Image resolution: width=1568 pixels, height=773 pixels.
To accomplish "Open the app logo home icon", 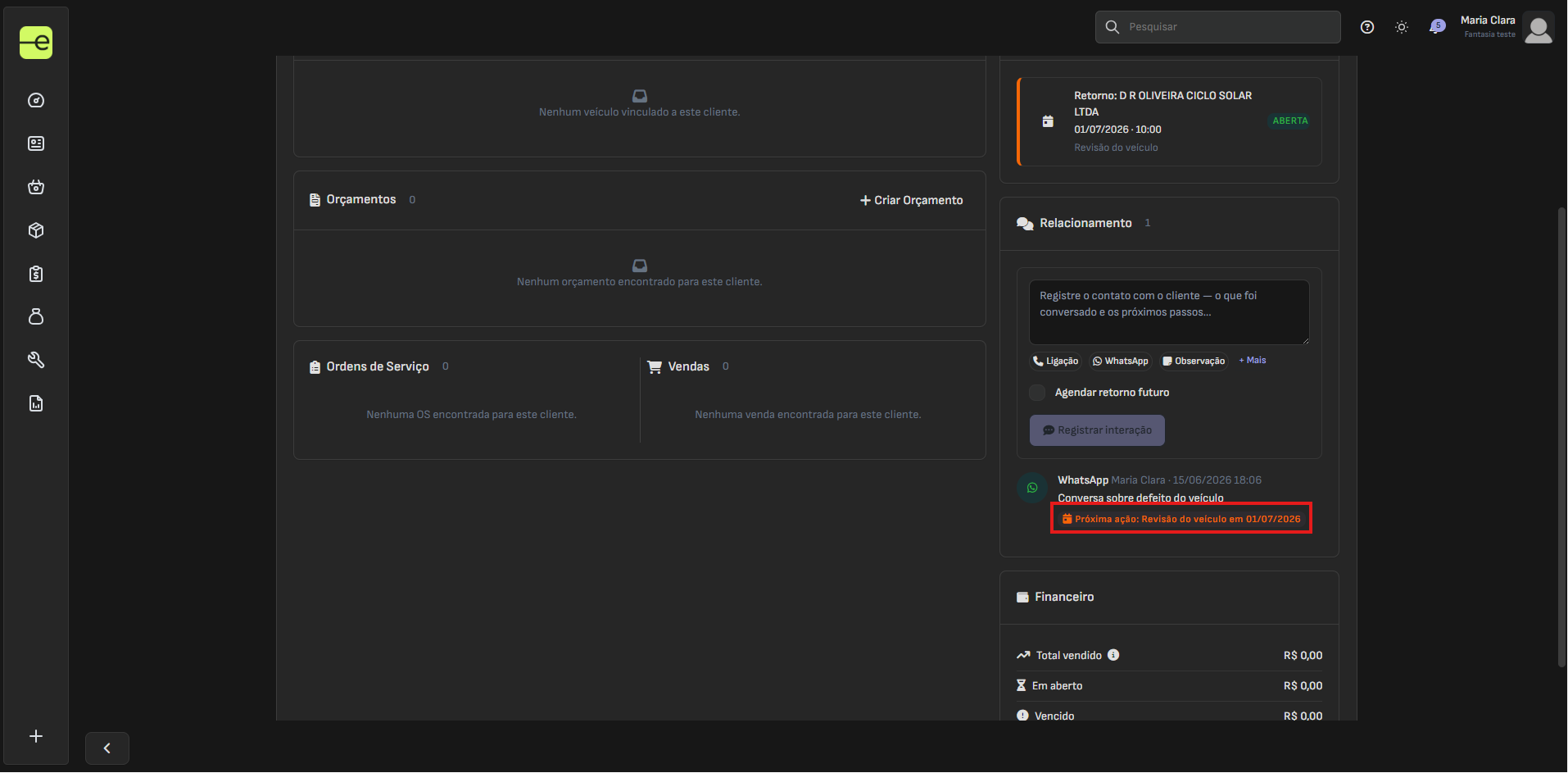I will (x=36, y=43).
